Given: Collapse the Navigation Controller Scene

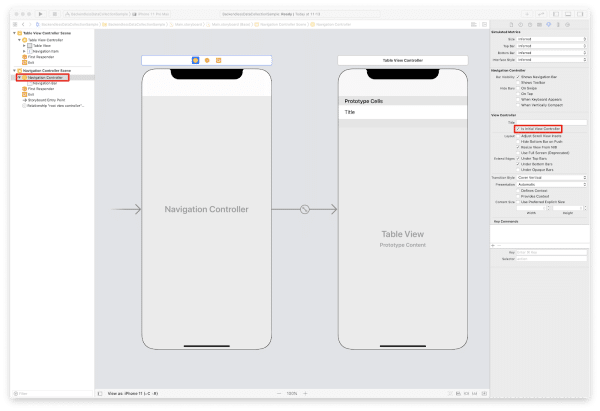Looking at the screenshot, I should [x=15, y=71].
